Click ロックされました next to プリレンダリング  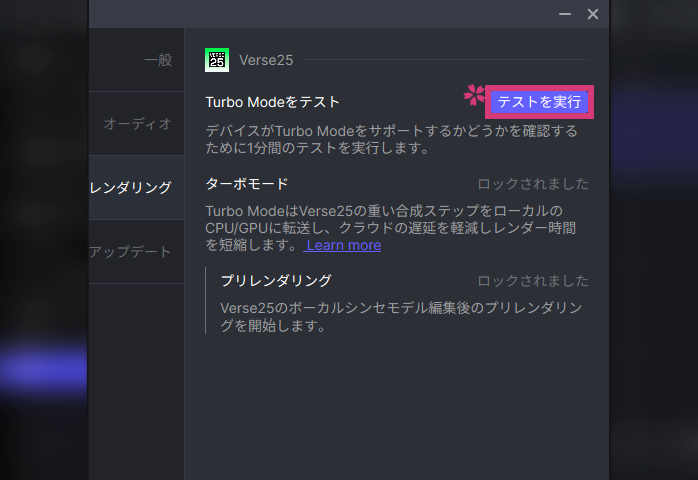point(533,281)
